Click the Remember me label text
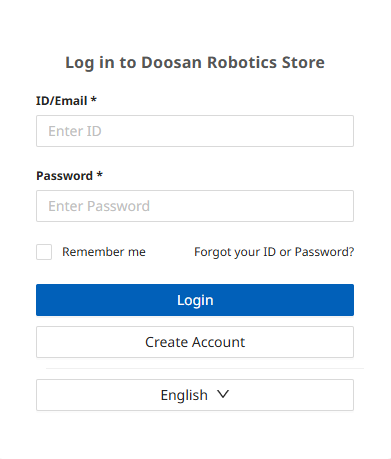 pos(104,252)
